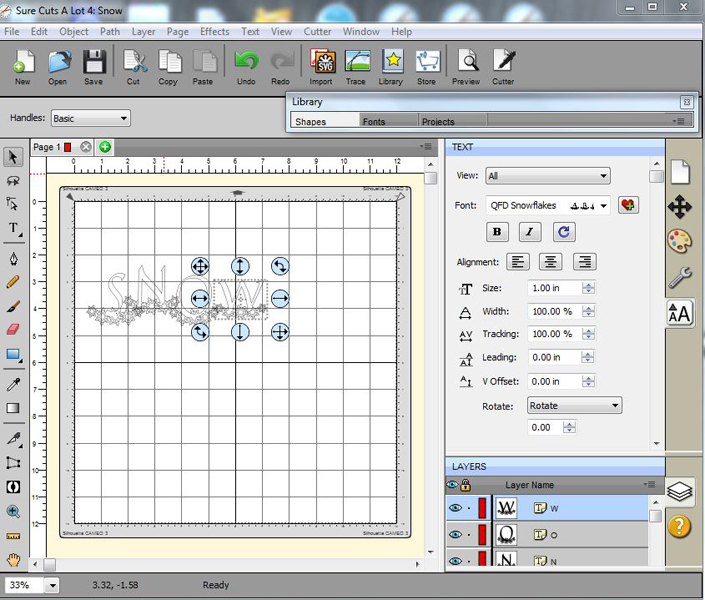Click the W layer red color swatch
This screenshot has height=600, width=705.
(482, 508)
